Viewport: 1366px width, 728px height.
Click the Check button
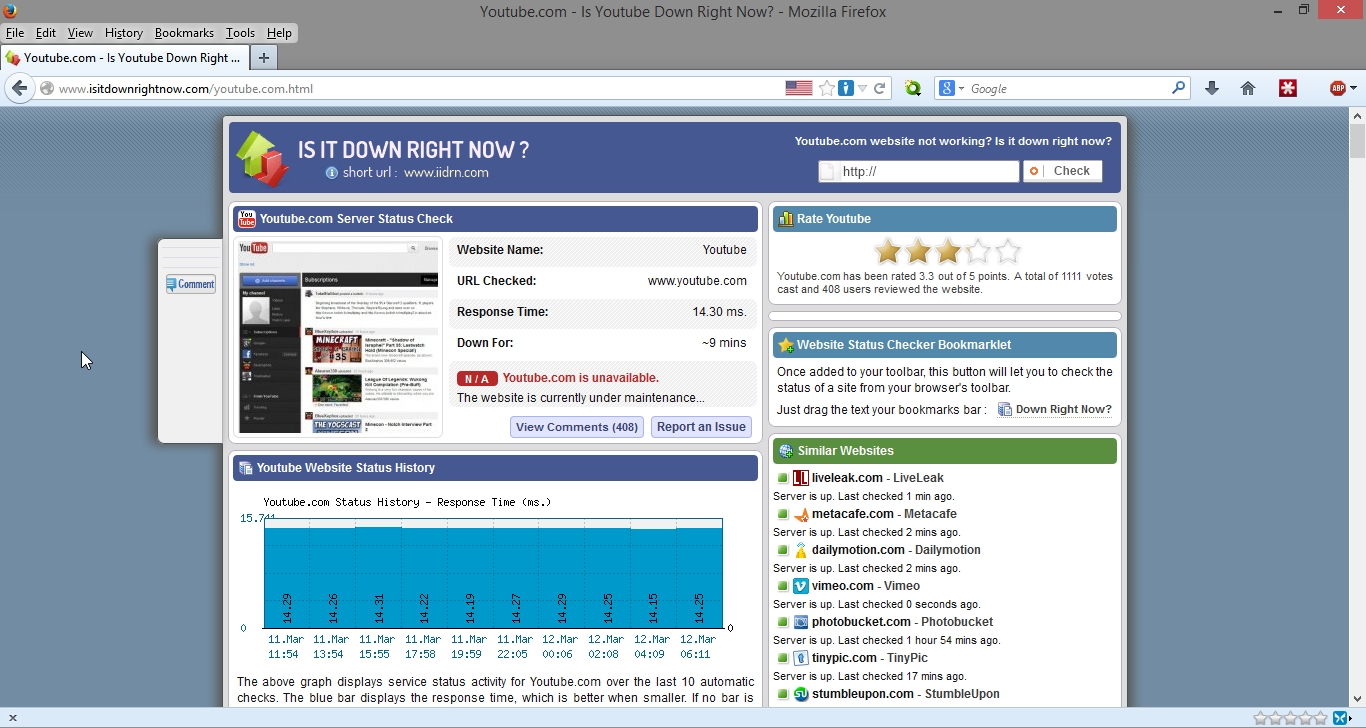click(x=1063, y=171)
